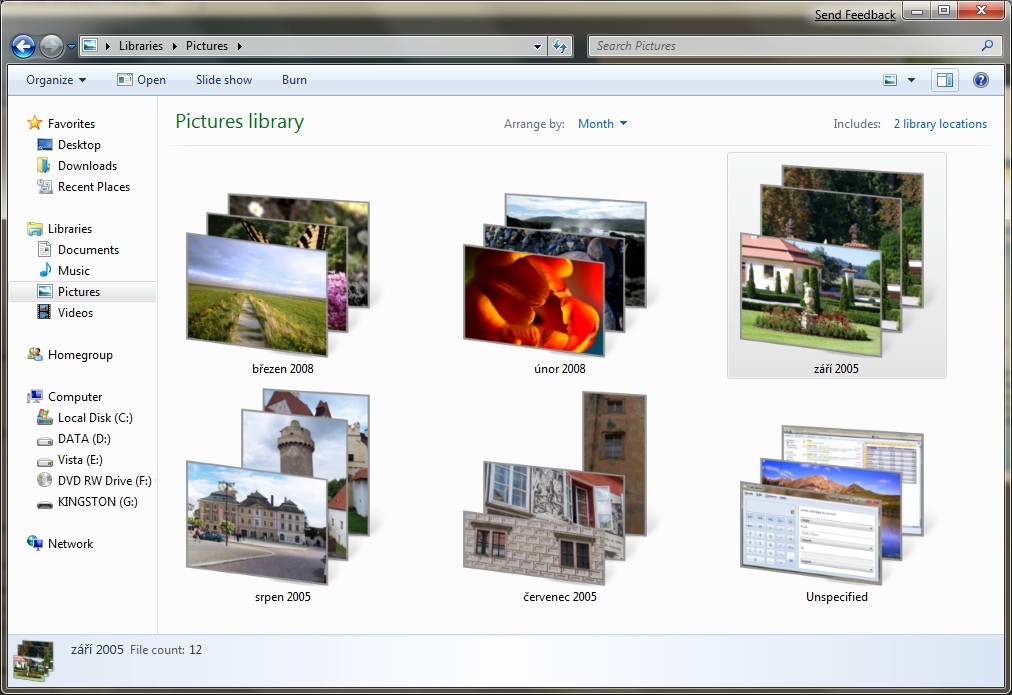Click the Forward navigation arrow button
Screen dimensions: 1012x695
(51, 46)
